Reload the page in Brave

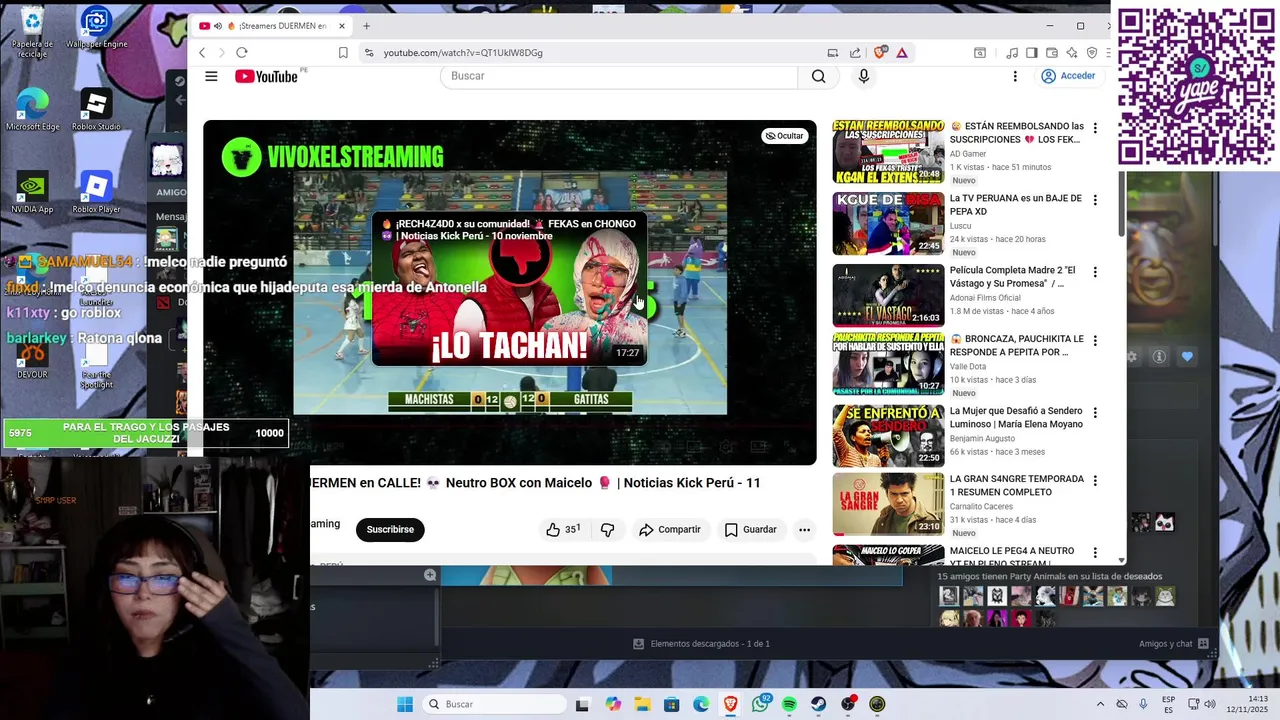click(x=241, y=52)
